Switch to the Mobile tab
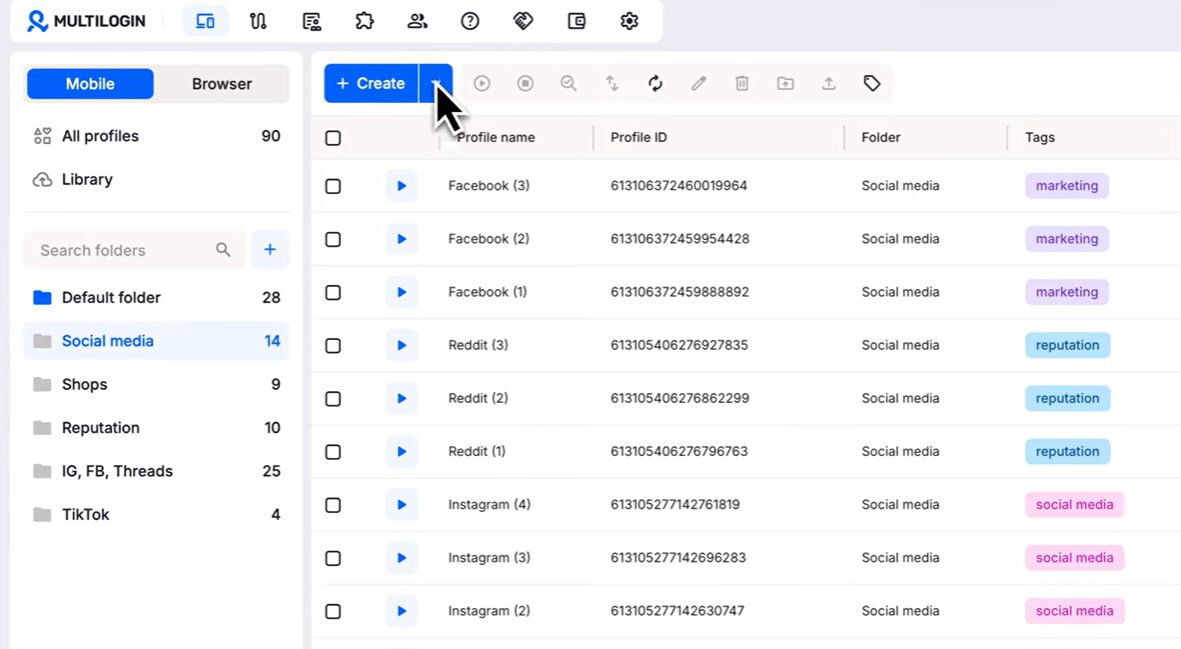1181x649 pixels. pyautogui.click(x=90, y=84)
